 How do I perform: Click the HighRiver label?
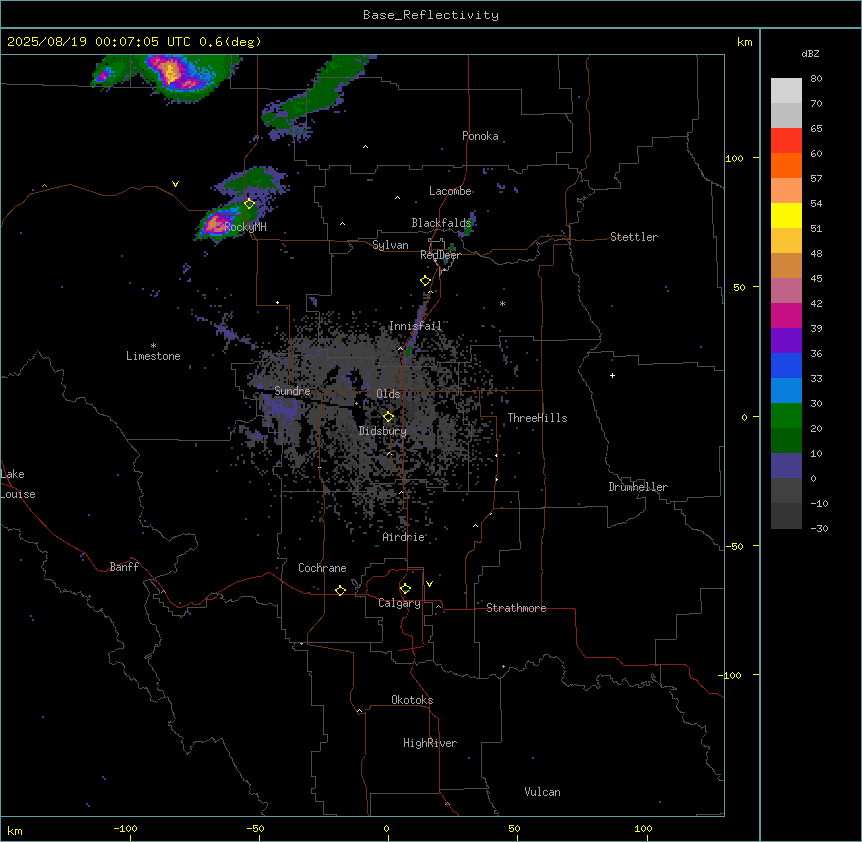430,743
